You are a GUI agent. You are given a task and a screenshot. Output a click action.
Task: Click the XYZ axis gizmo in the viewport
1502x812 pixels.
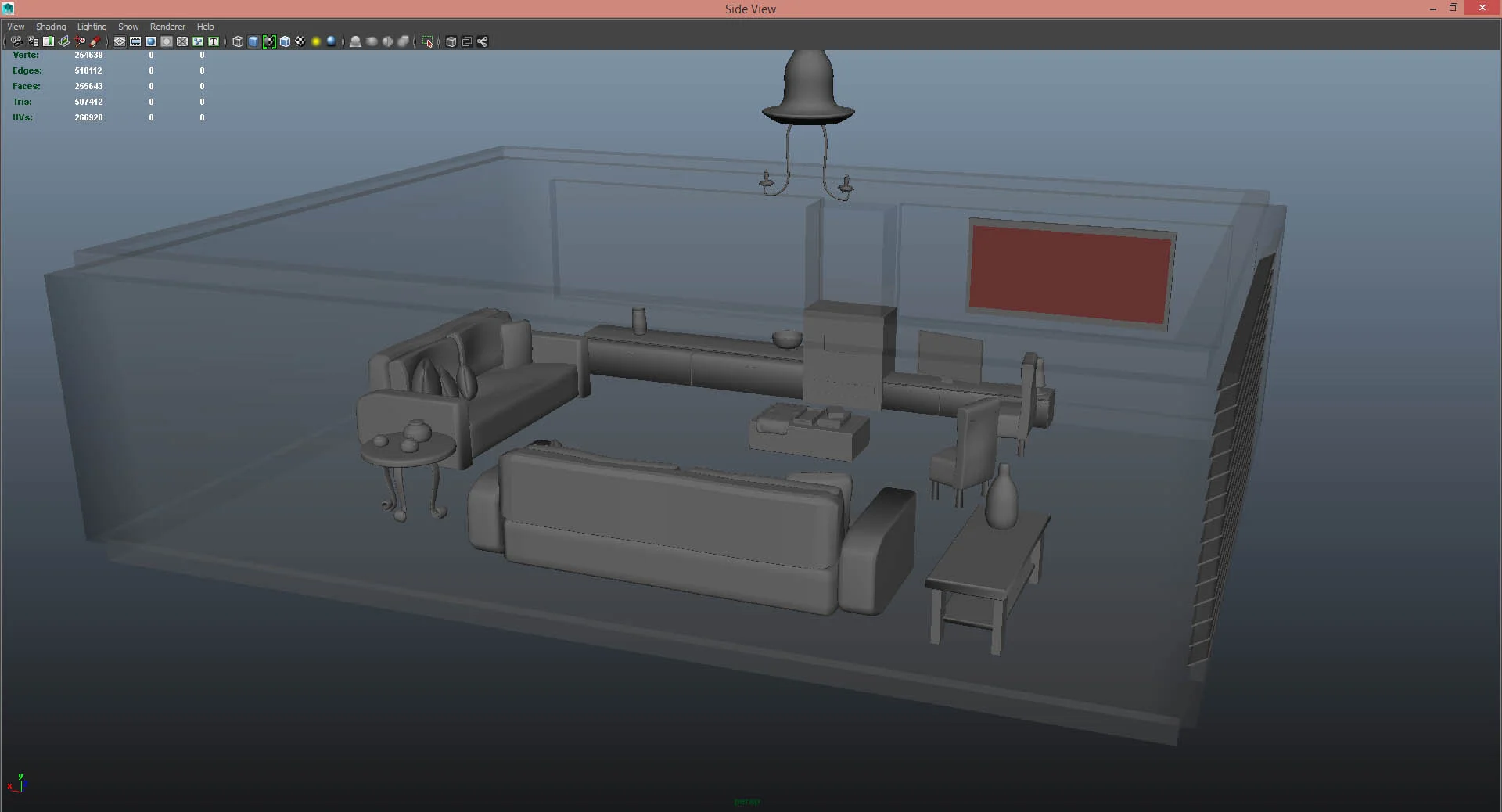pos(16,782)
